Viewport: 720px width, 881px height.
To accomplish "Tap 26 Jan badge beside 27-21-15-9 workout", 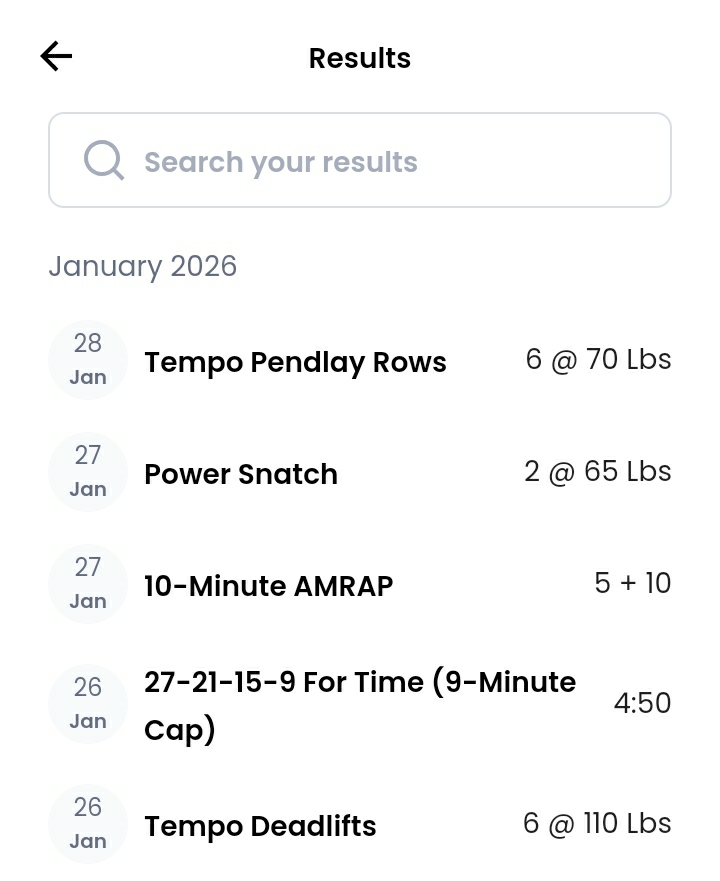I will tap(88, 704).
